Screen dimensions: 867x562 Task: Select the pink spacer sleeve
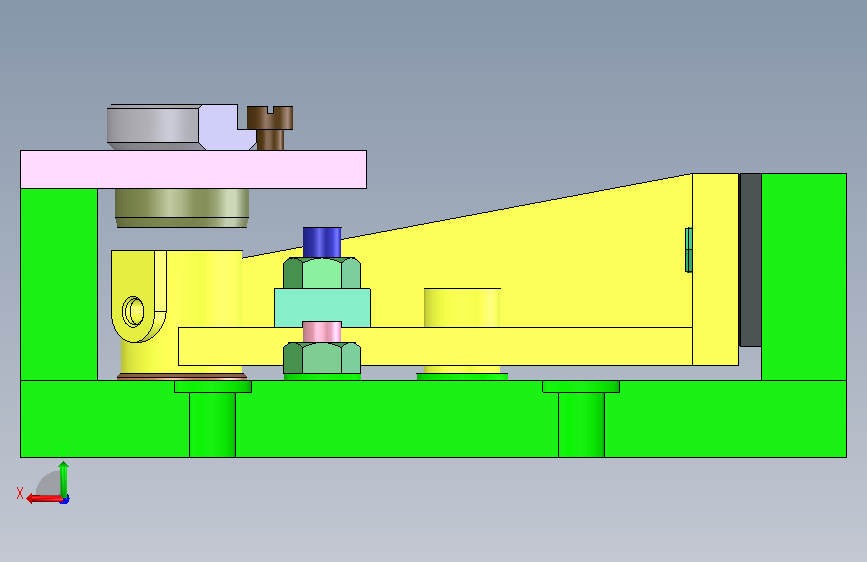point(322,332)
